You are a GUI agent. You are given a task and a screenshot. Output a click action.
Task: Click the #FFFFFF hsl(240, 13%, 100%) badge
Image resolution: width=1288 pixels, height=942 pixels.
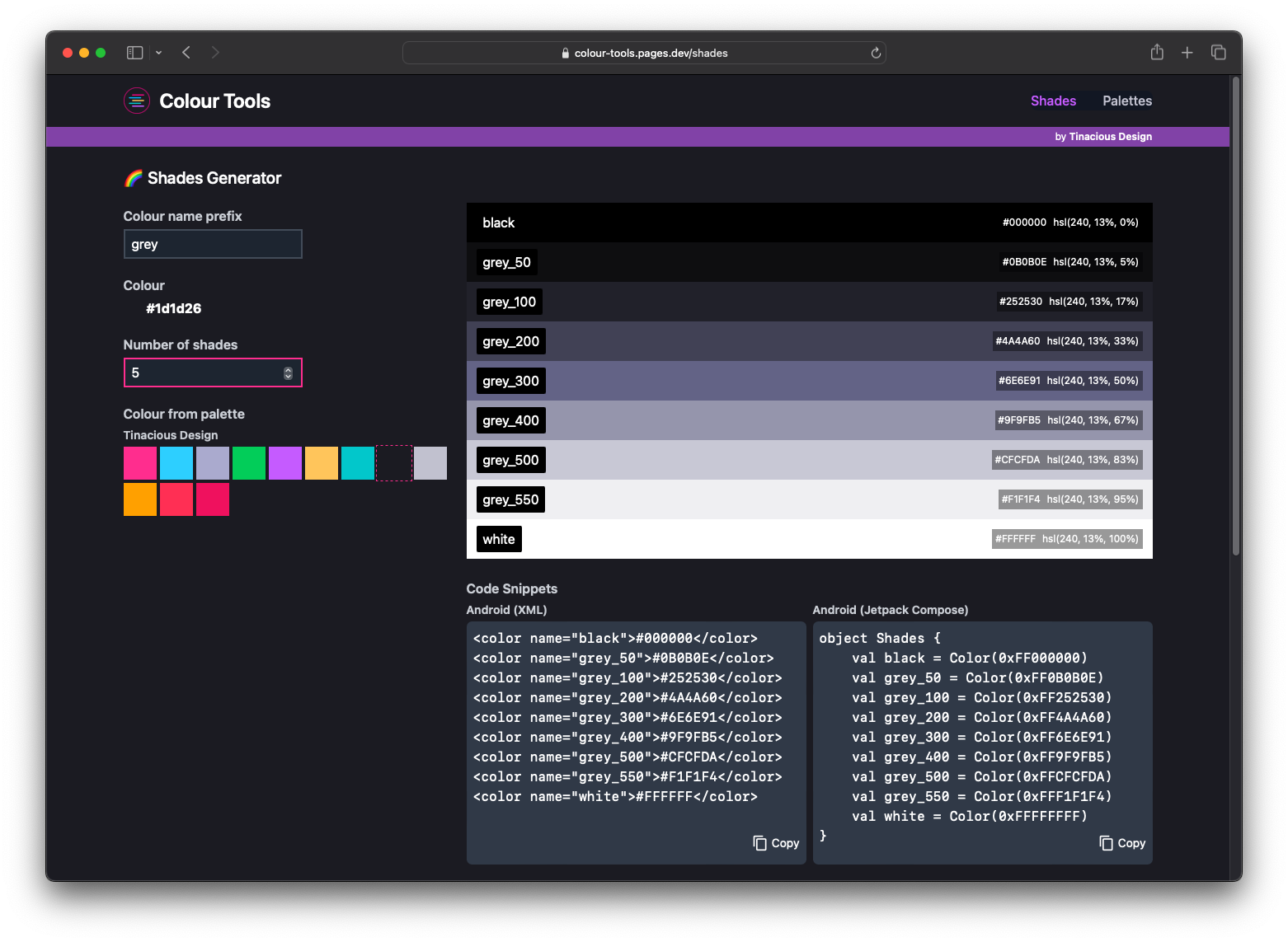point(1067,539)
